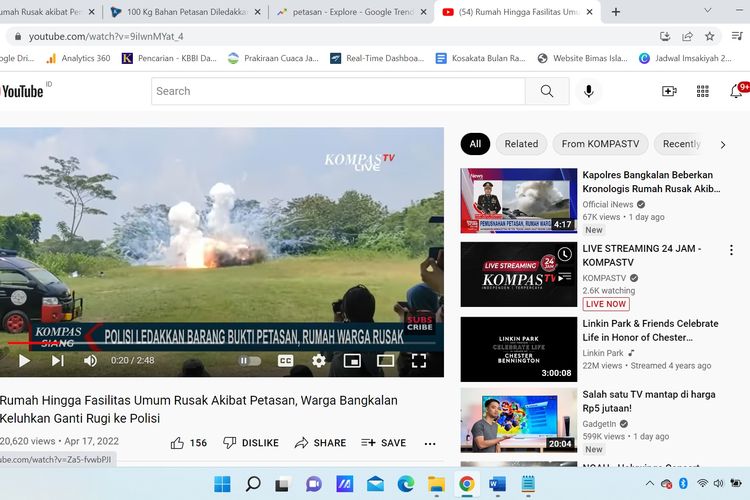Open Create video camera icon
This screenshot has height=500, width=750.
coord(669,91)
